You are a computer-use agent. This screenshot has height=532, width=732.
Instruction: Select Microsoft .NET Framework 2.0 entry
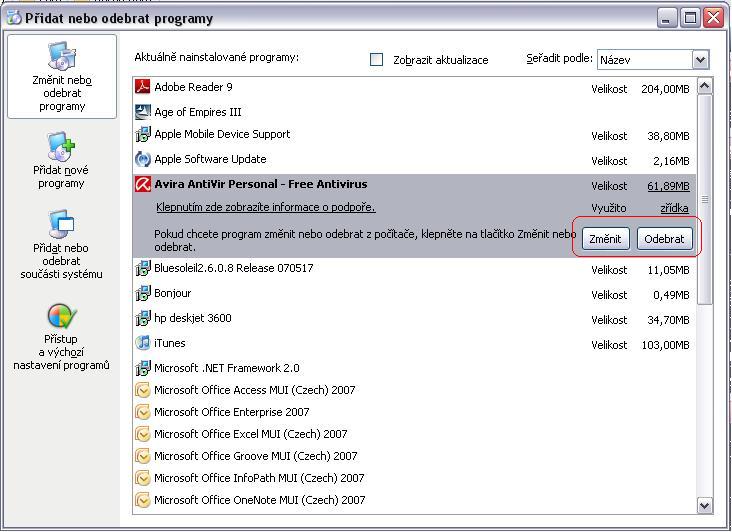pos(226,368)
